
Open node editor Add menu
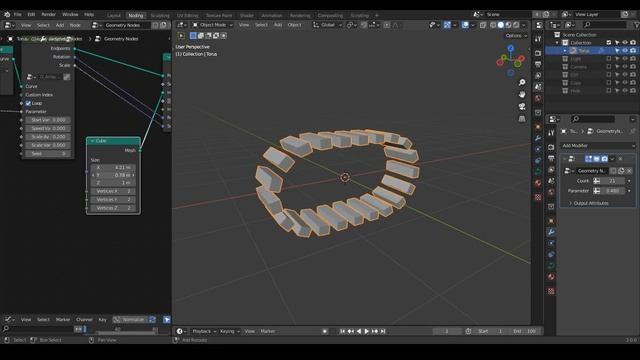(60, 25)
